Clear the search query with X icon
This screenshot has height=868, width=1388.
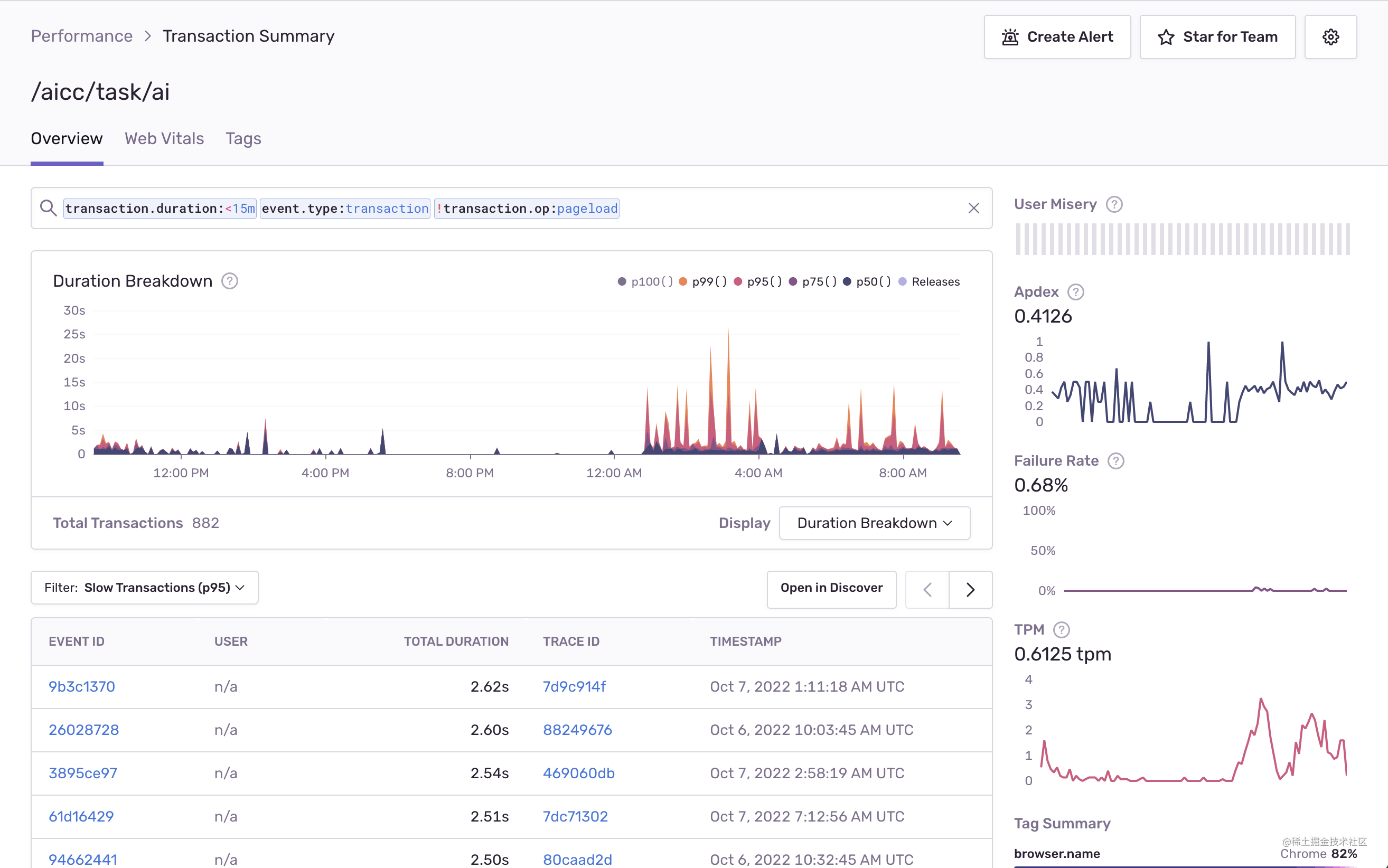pyautogui.click(x=973, y=208)
